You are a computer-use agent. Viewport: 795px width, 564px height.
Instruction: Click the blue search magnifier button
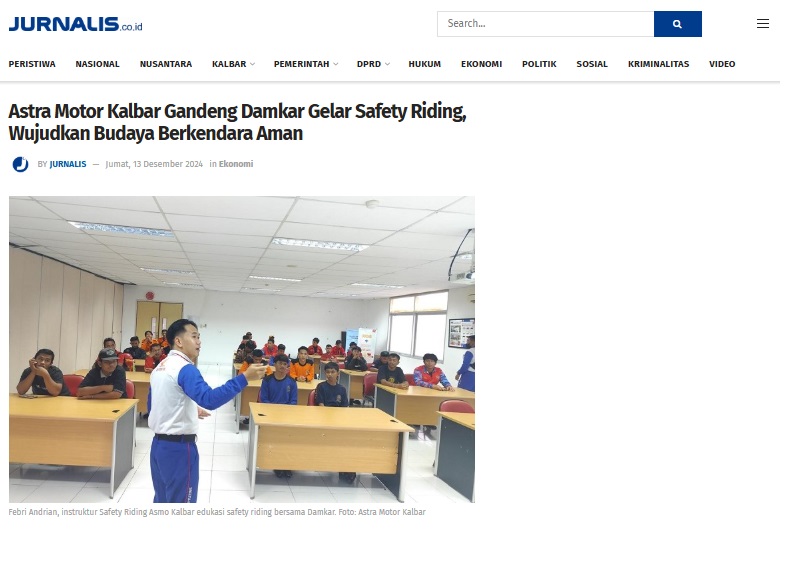coord(677,24)
